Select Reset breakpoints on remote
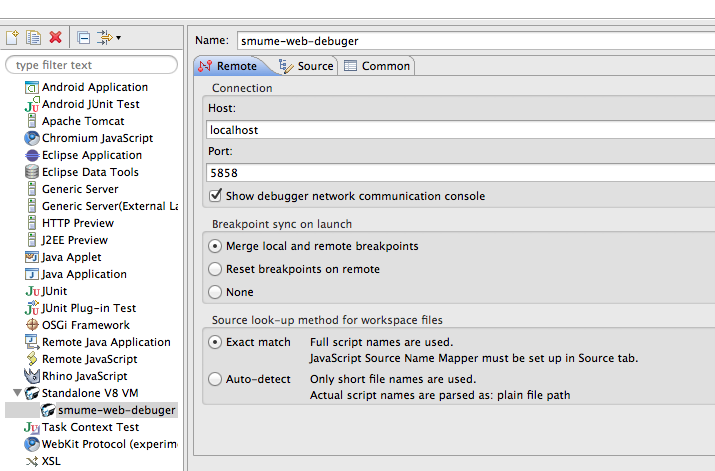Viewport: 715px width, 471px height. coord(215,269)
